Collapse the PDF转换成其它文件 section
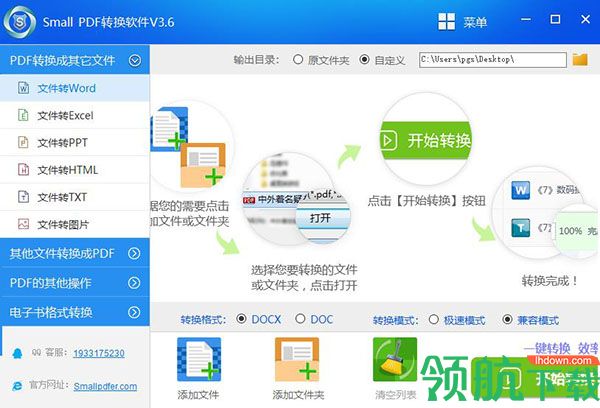The image size is (600, 408). [135, 60]
